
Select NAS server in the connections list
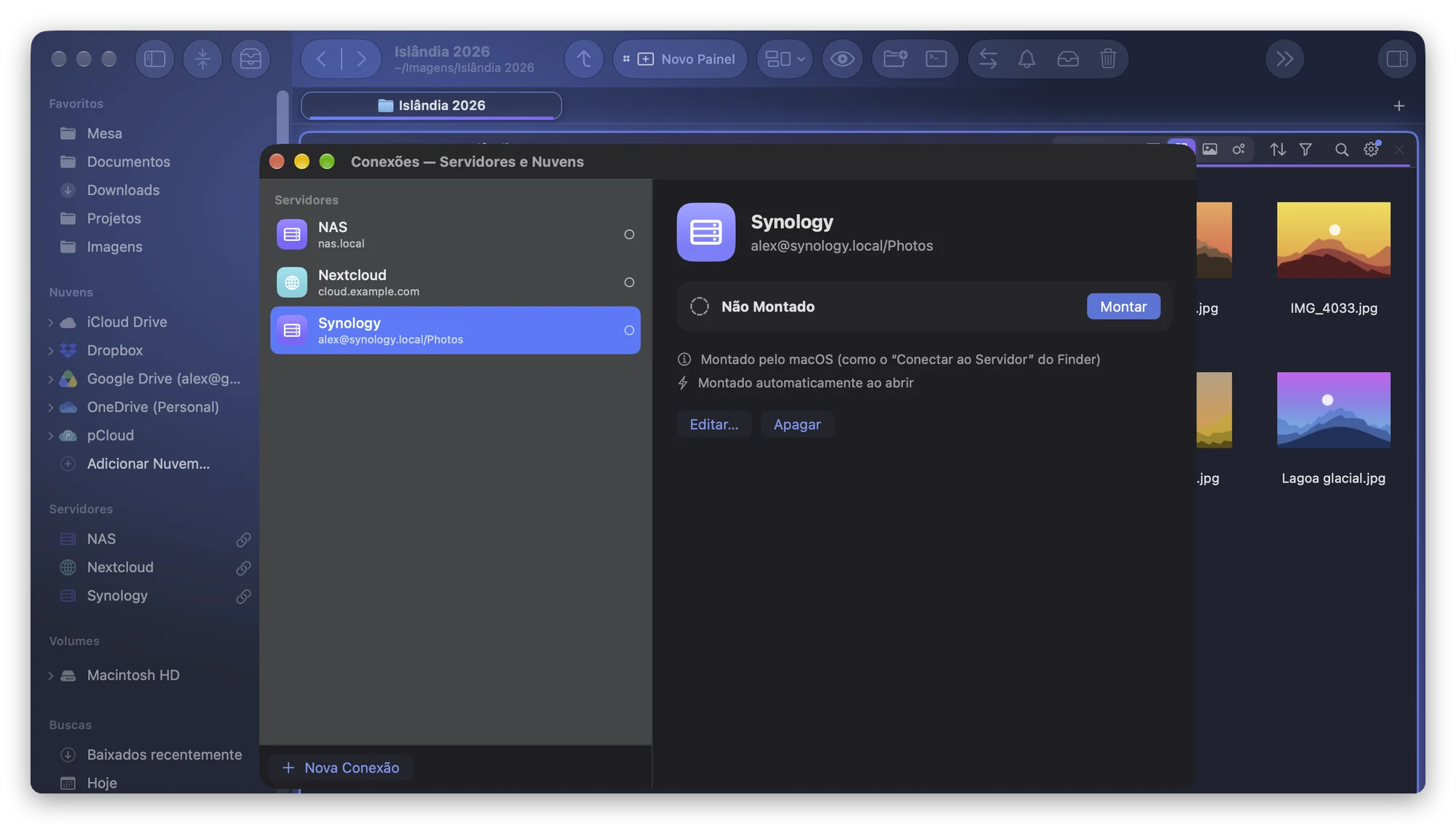(455, 234)
